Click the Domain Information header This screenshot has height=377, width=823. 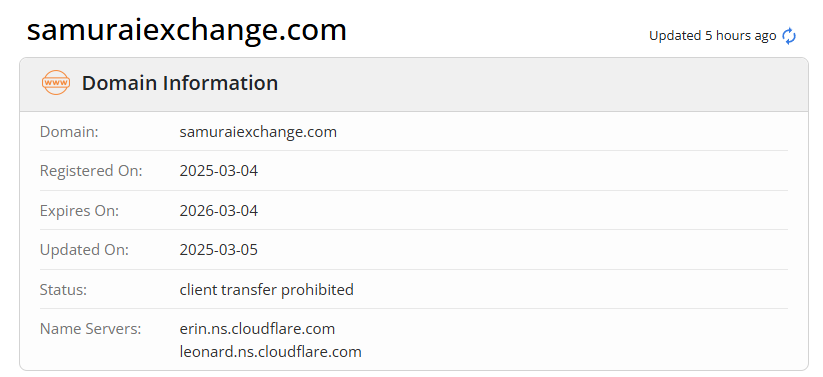click(x=180, y=83)
